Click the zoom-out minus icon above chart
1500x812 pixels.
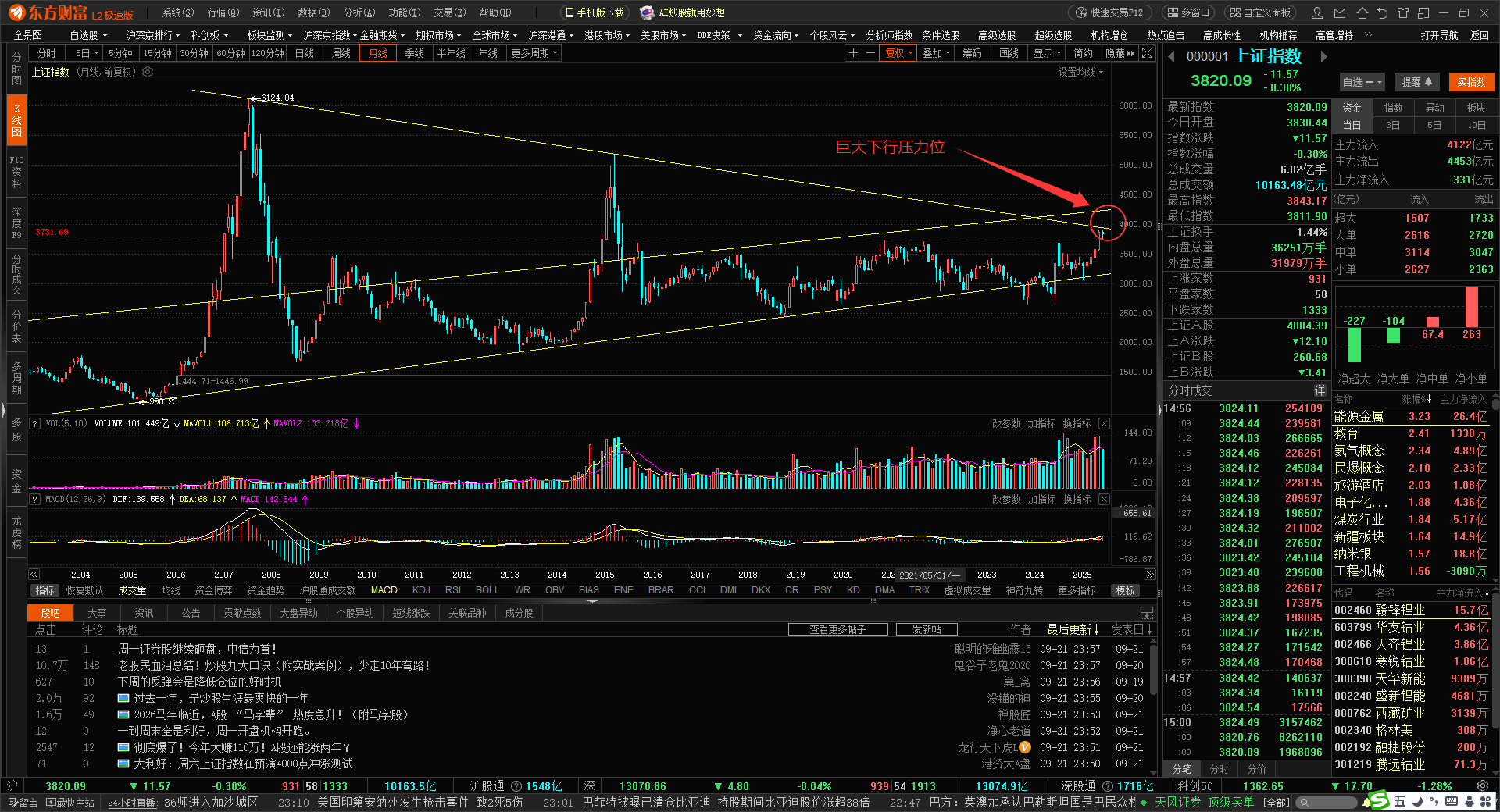tap(871, 53)
